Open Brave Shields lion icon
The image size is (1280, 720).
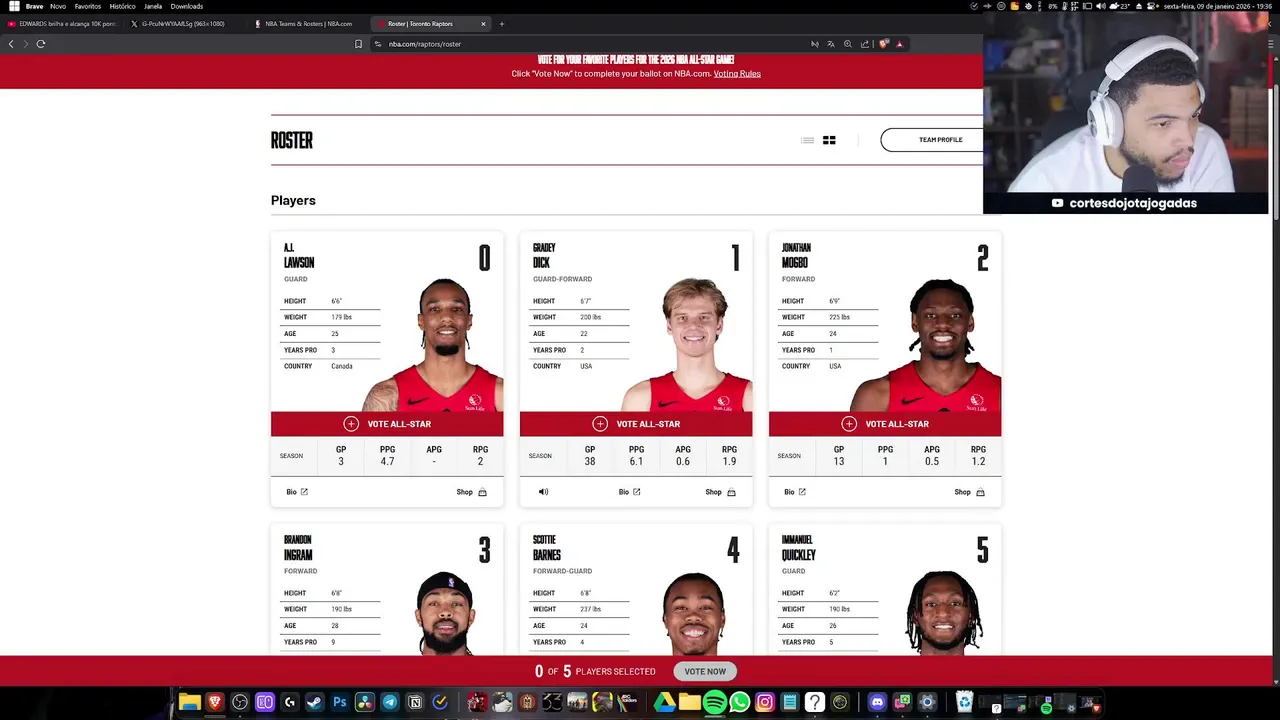(884, 44)
